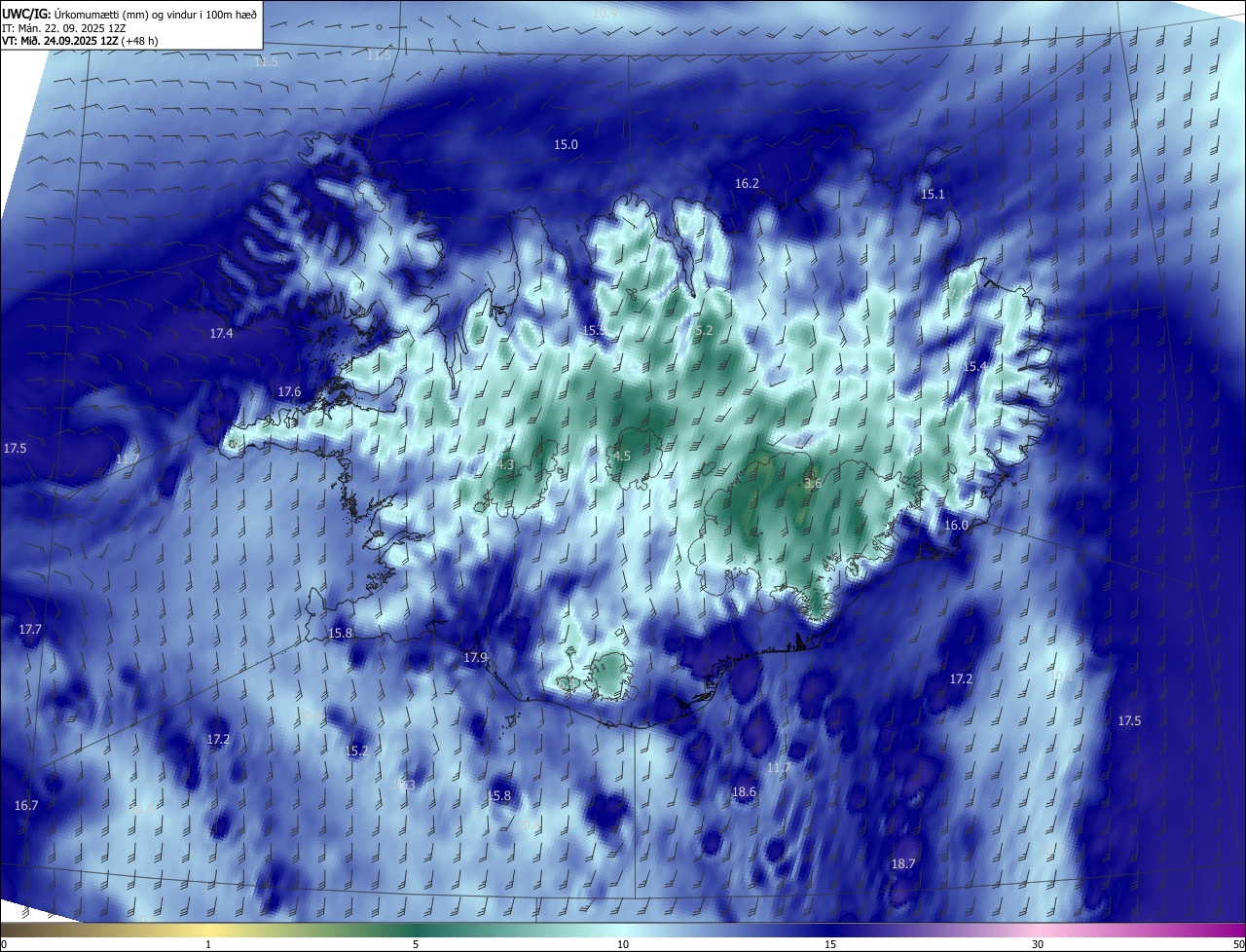Click the 4.5 value on the map
1246x952 pixels.
[x=621, y=456]
